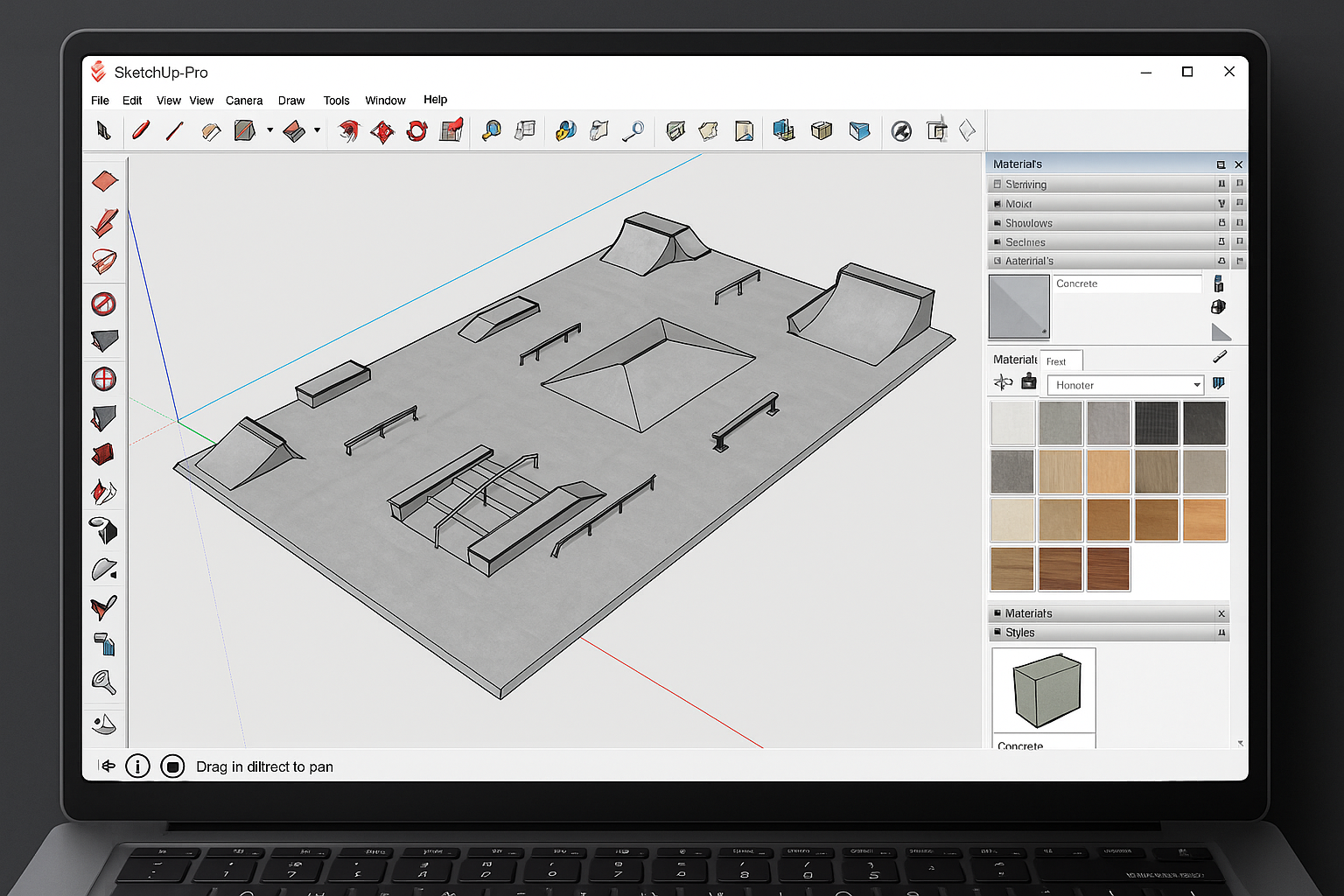Click the red four-arrow Move tool

point(382,131)
